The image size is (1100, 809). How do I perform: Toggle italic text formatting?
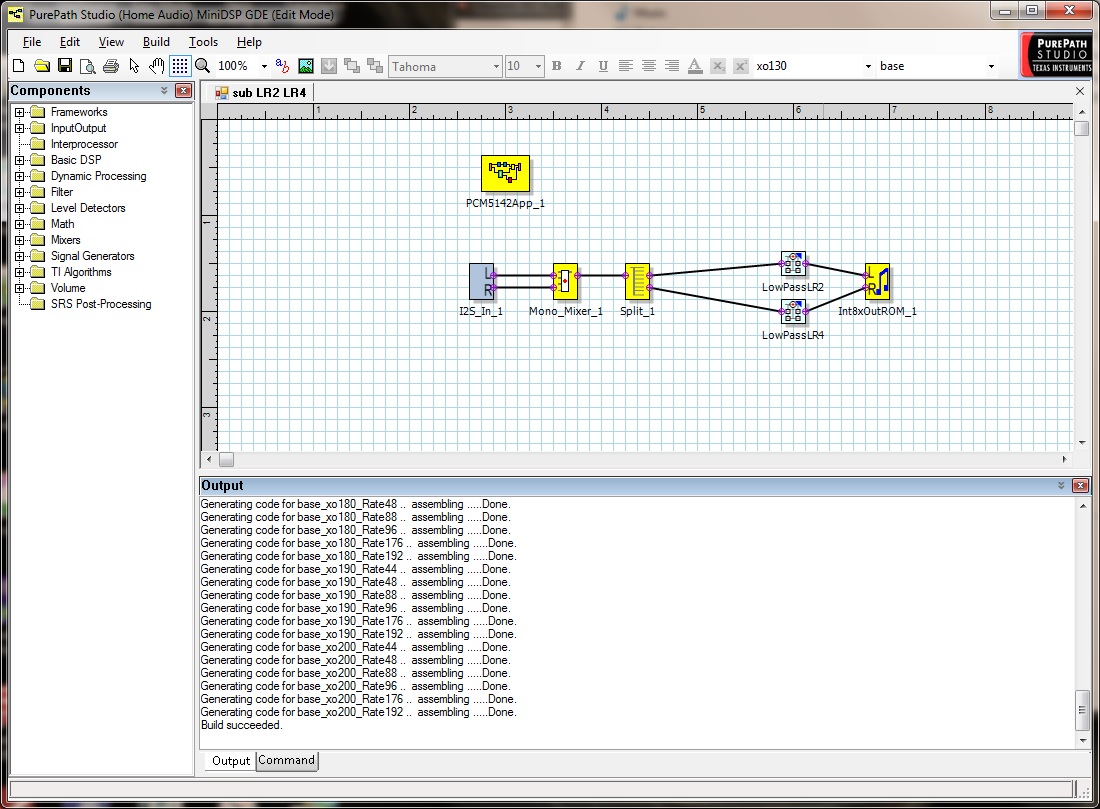(x=580, y=66)
